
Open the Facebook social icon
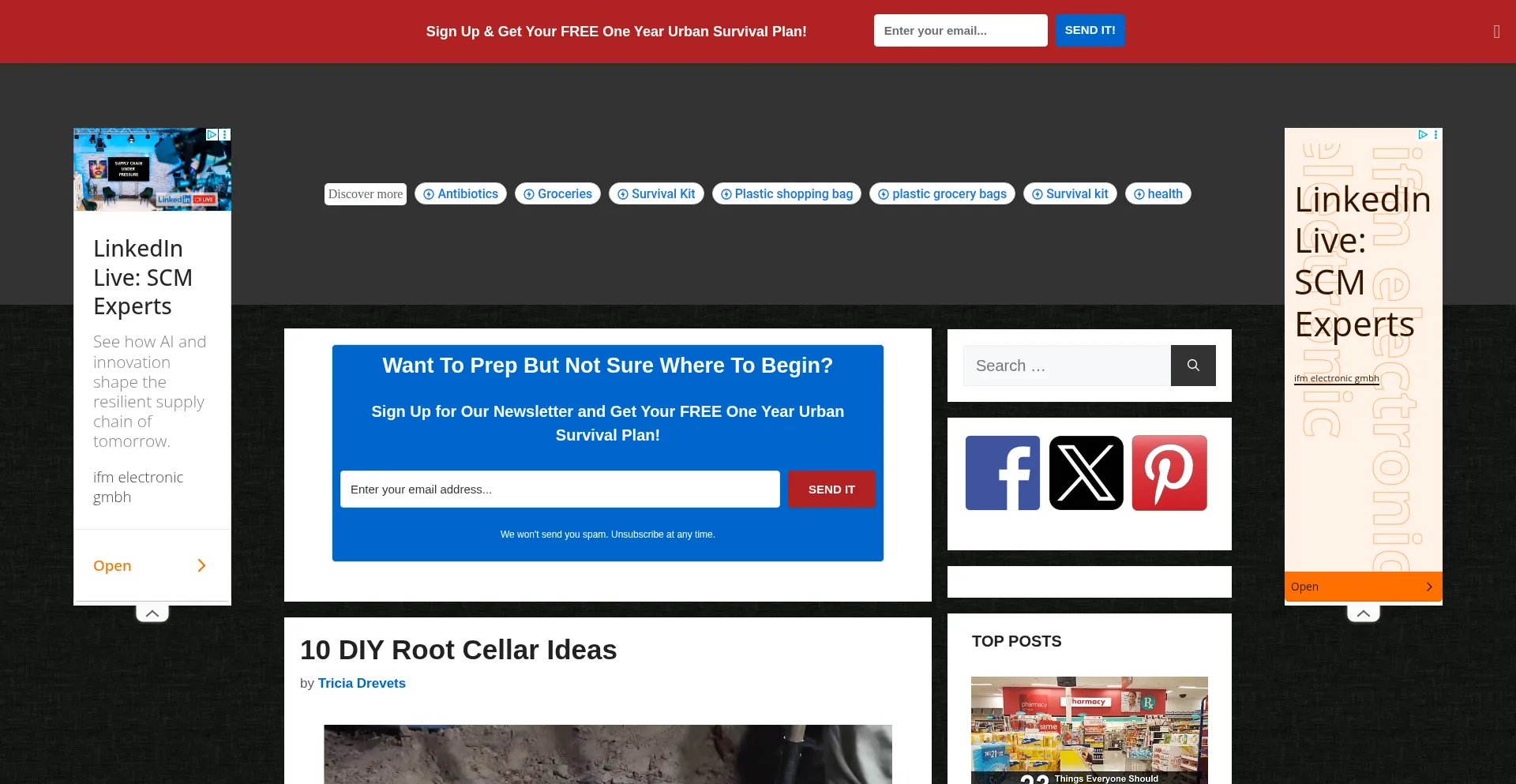1003,473
